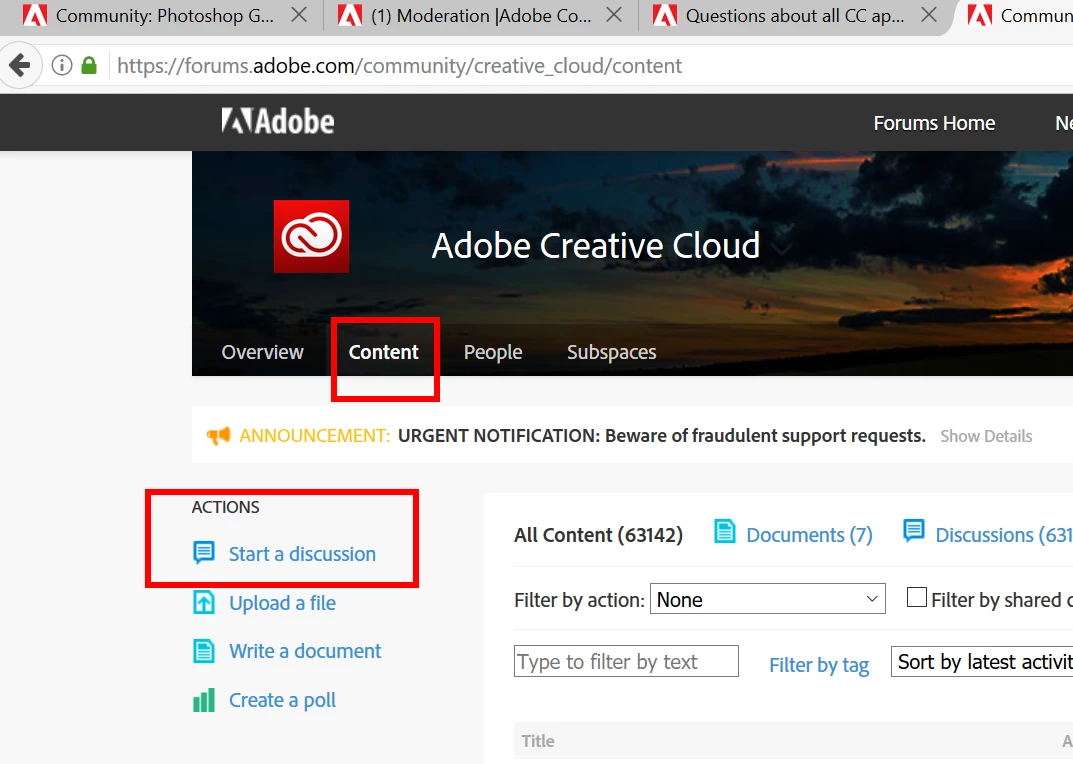The height and width of the screenshot is (764, 1073).
Task: Open the Subspaces tab
Action: pos(611,352)
